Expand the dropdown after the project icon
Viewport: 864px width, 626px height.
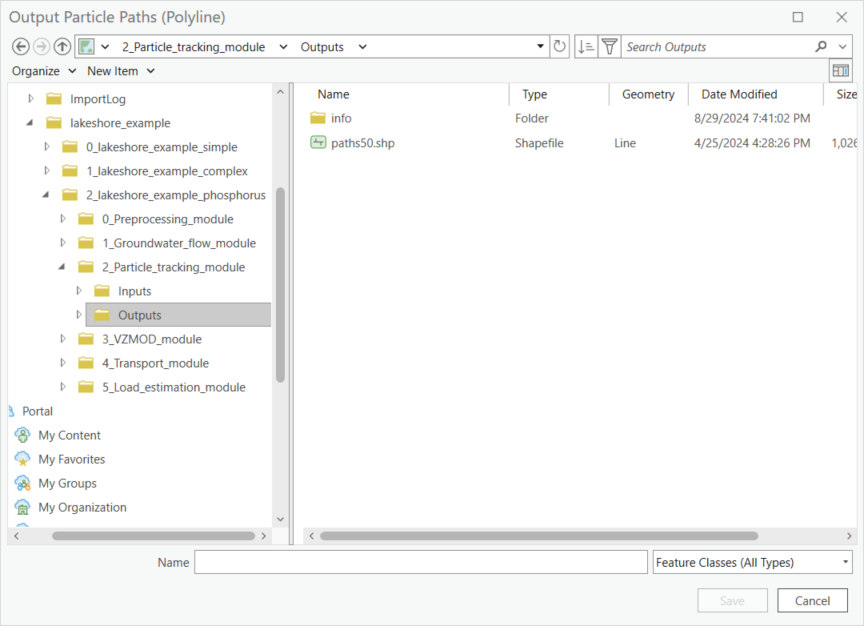pyautogui.click(x=105, y=47)
